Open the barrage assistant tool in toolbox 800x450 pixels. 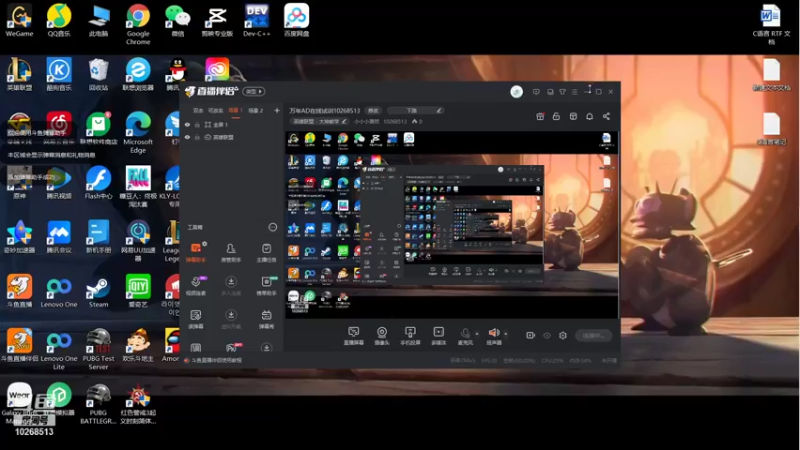[196, 252]
